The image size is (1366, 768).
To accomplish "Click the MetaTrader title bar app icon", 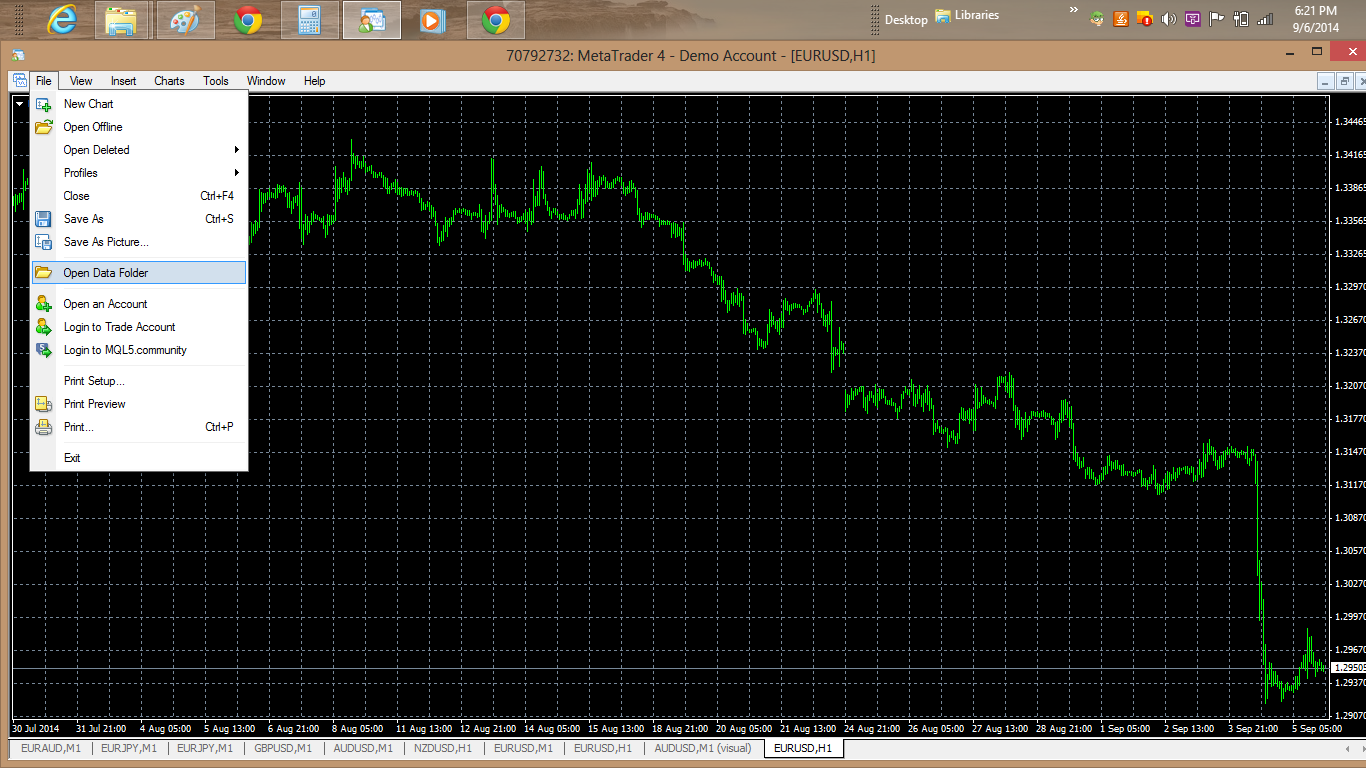I will tap(18, 56).
